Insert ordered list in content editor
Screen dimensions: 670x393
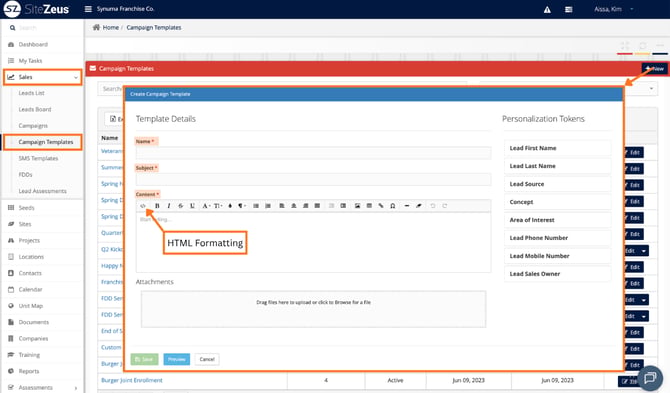click(x=268, y=206)
